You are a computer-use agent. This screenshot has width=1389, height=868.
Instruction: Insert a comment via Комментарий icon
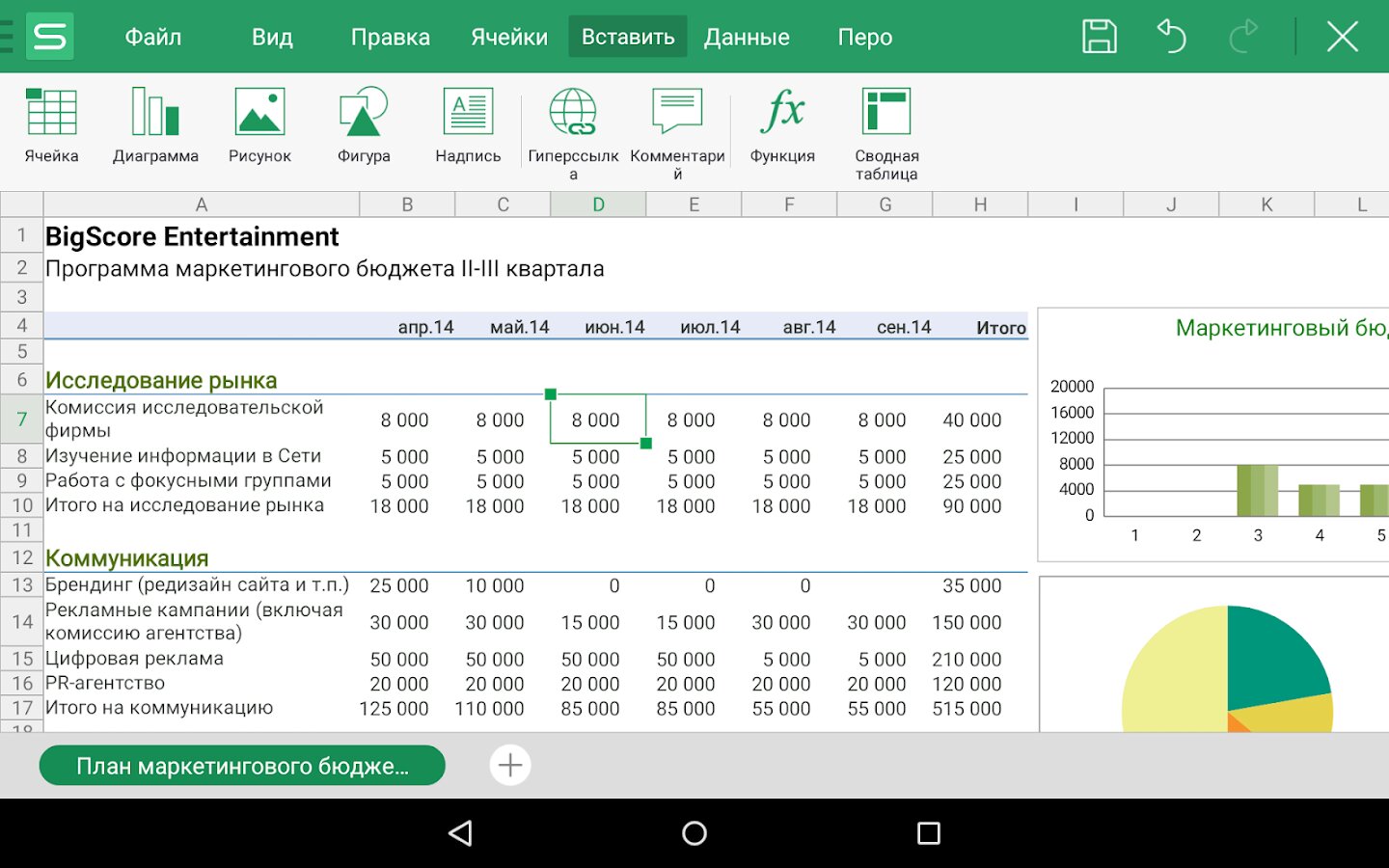pos(677,125)
